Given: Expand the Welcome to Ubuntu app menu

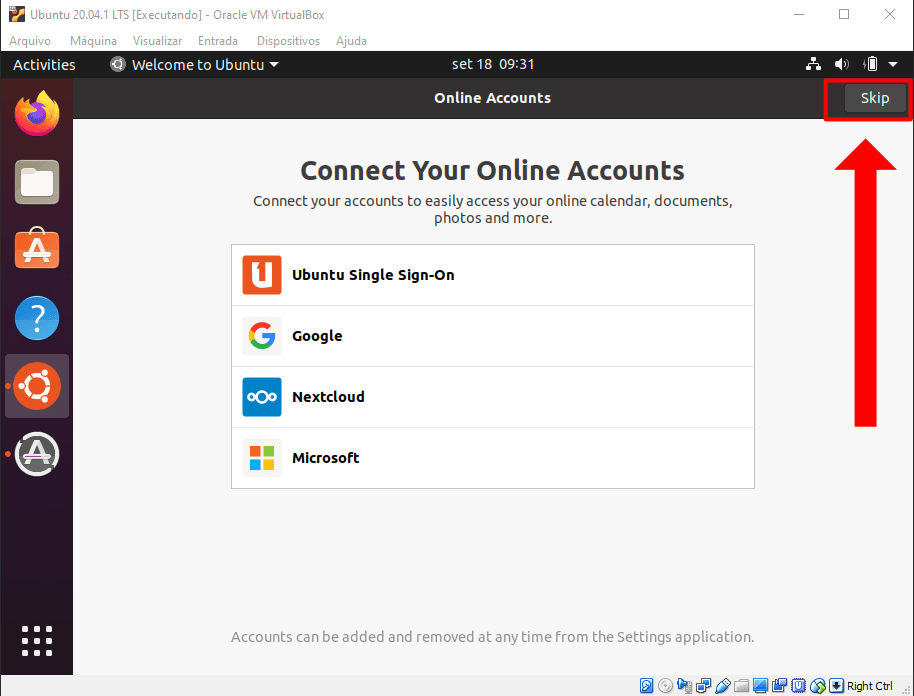Looking at the screenshot, I should pyautogui.click(x=194, y=65).
